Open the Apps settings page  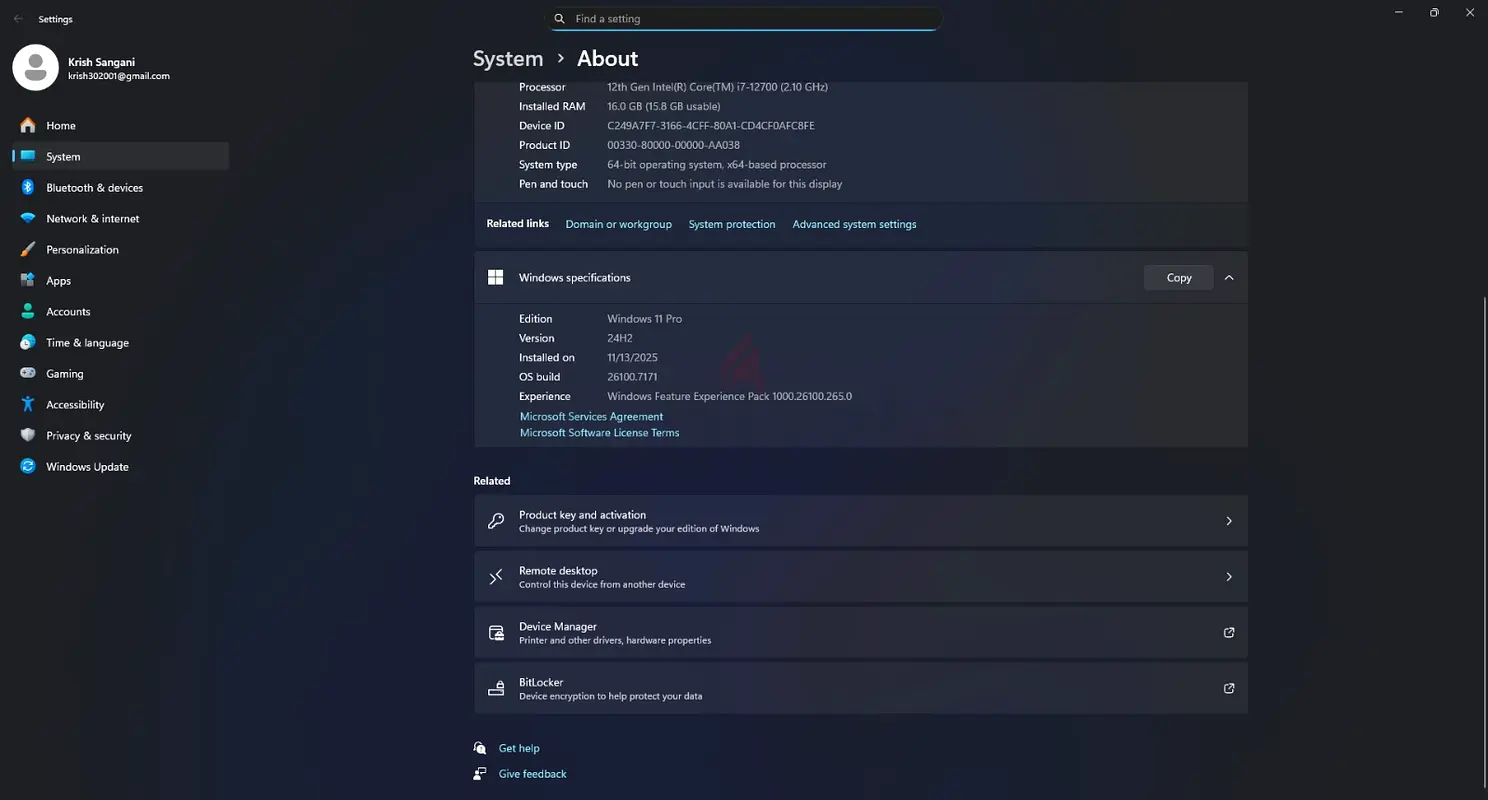(120, 280)
